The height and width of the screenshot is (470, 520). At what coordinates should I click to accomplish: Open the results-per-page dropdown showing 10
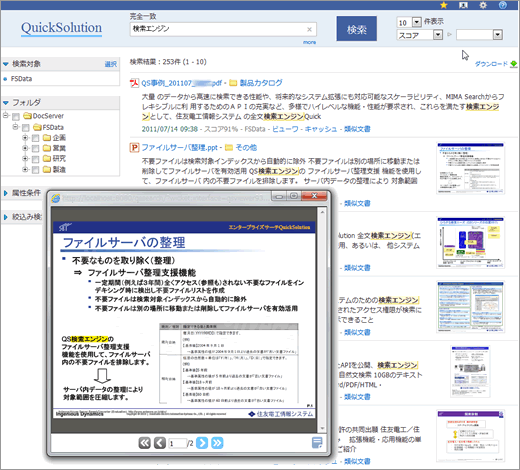[417, 22]
